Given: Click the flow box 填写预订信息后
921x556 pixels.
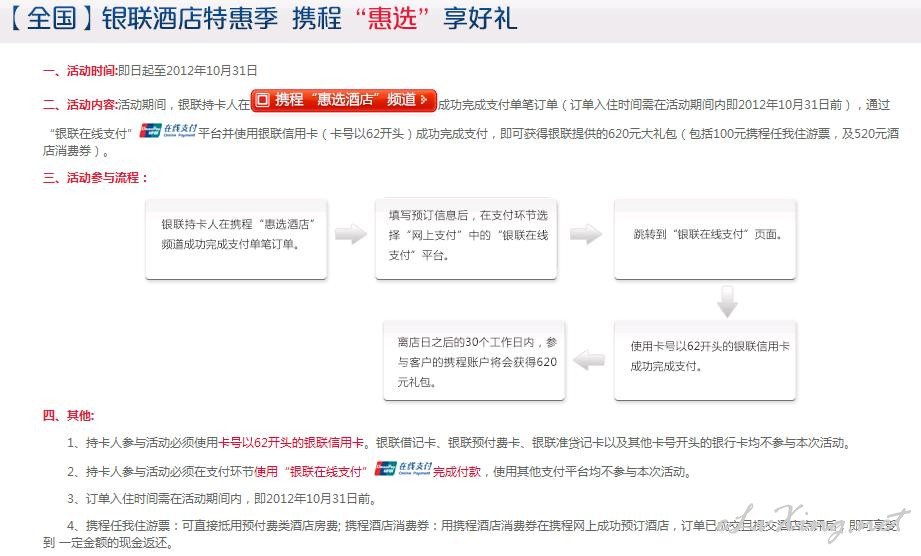Looking at the screenshot, I should click(x=466, y=238).
